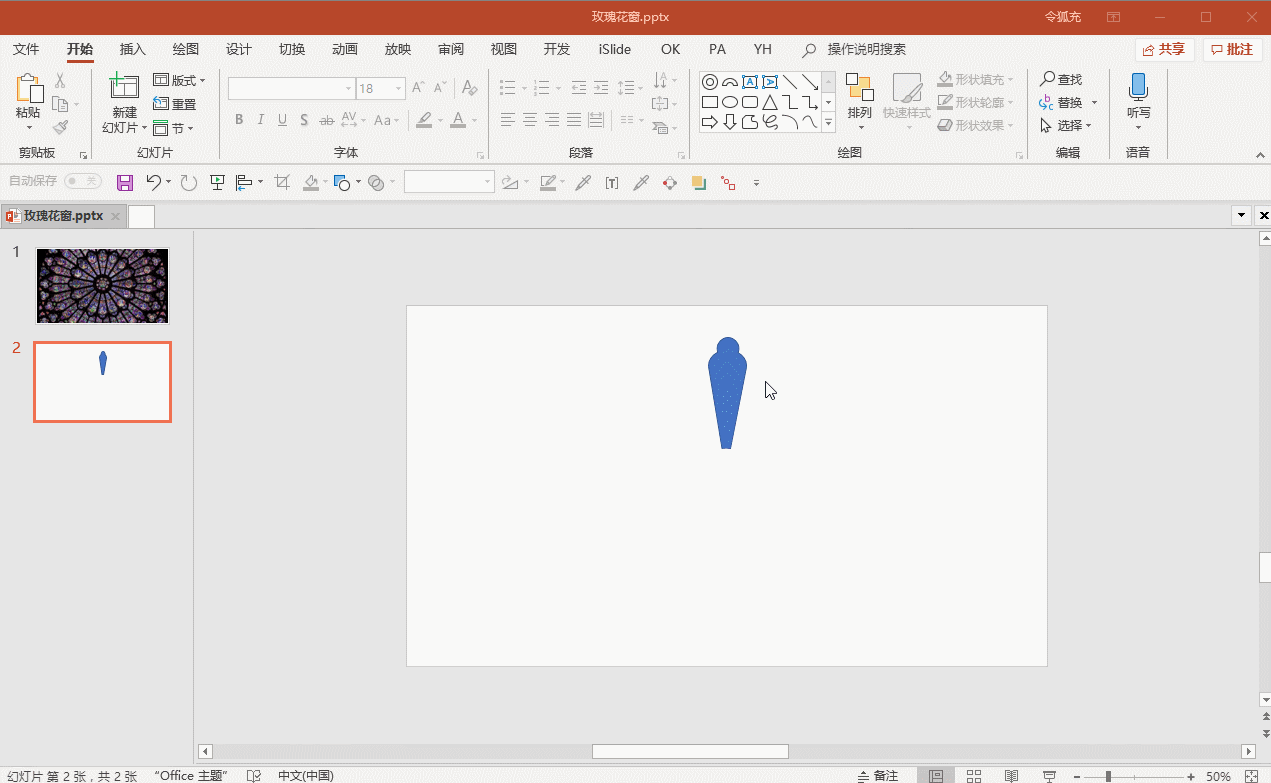Click the Undo arrow icon

click(153, 182)
